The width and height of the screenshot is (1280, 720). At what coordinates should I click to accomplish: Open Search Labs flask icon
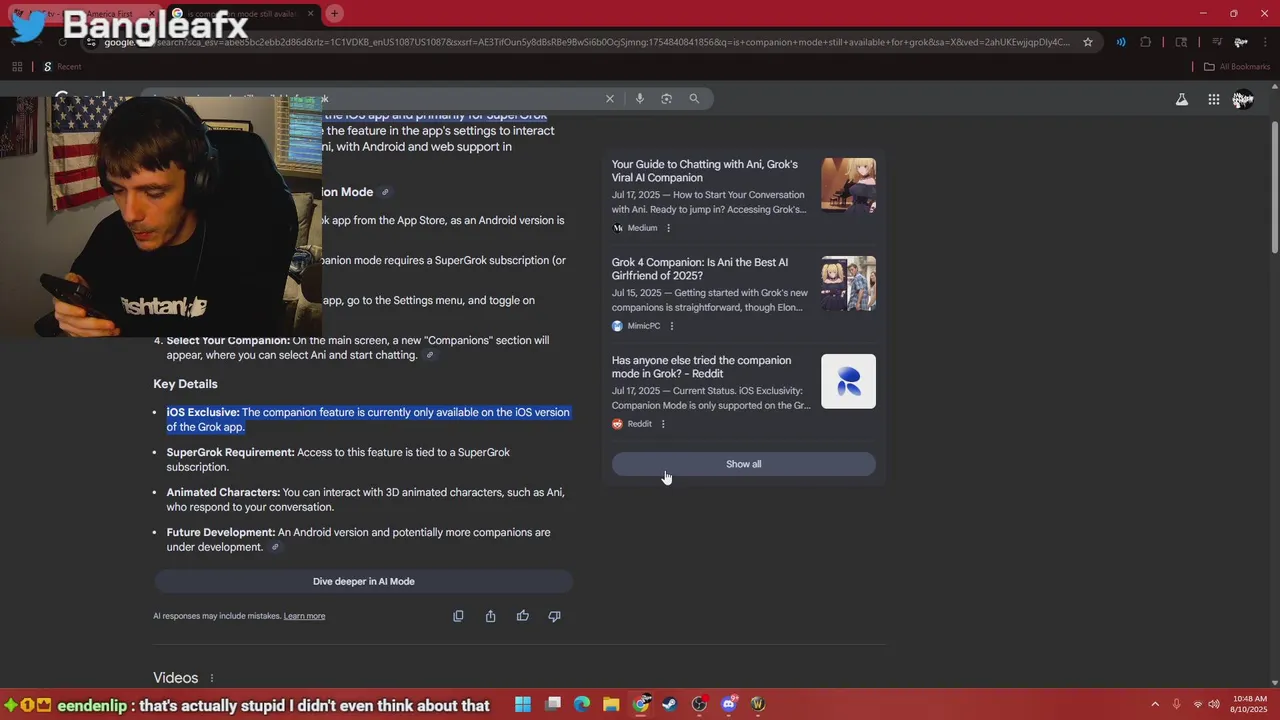(1182, 99)
